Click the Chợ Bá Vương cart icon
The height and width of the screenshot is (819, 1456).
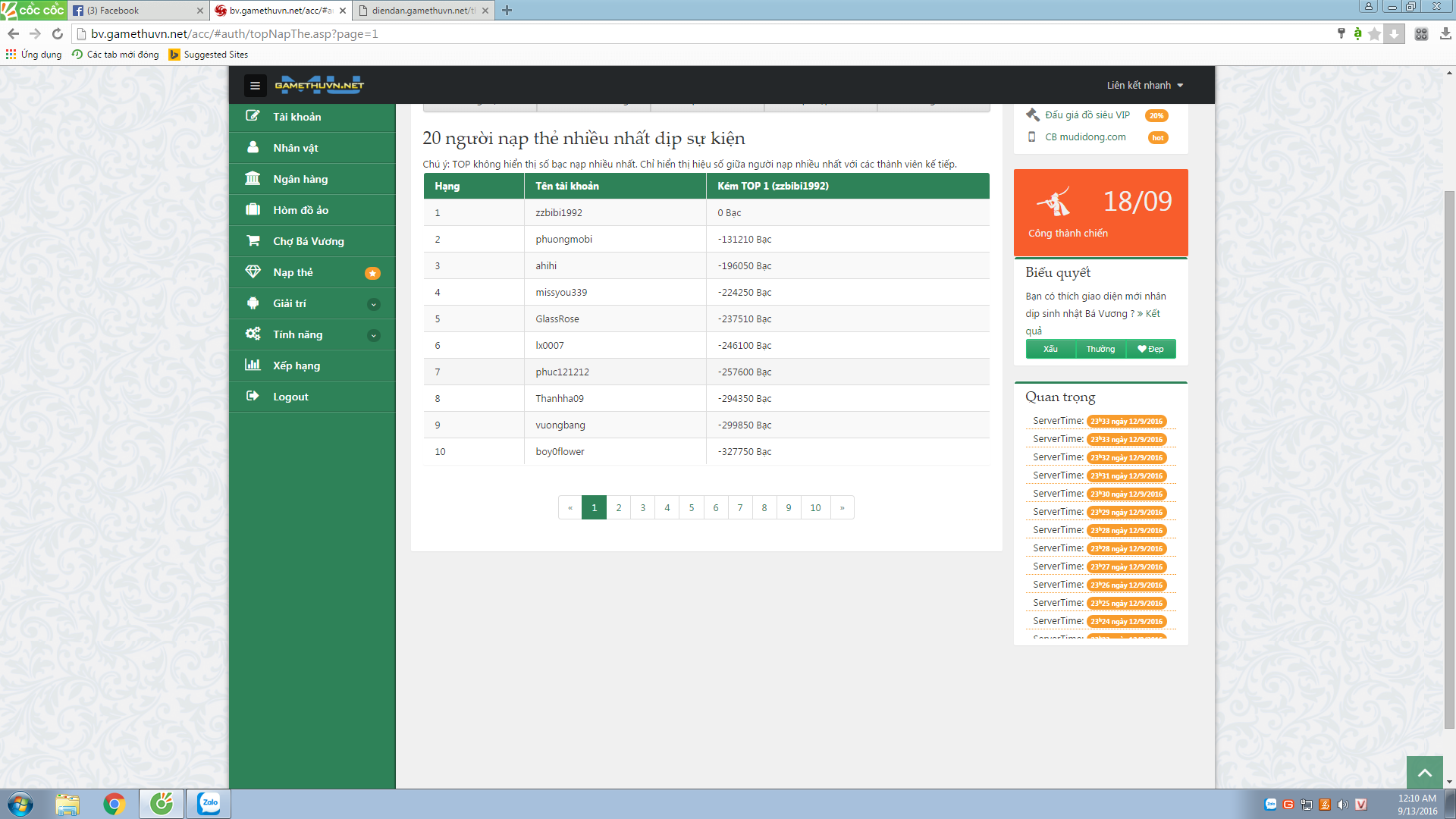[253, 240]
